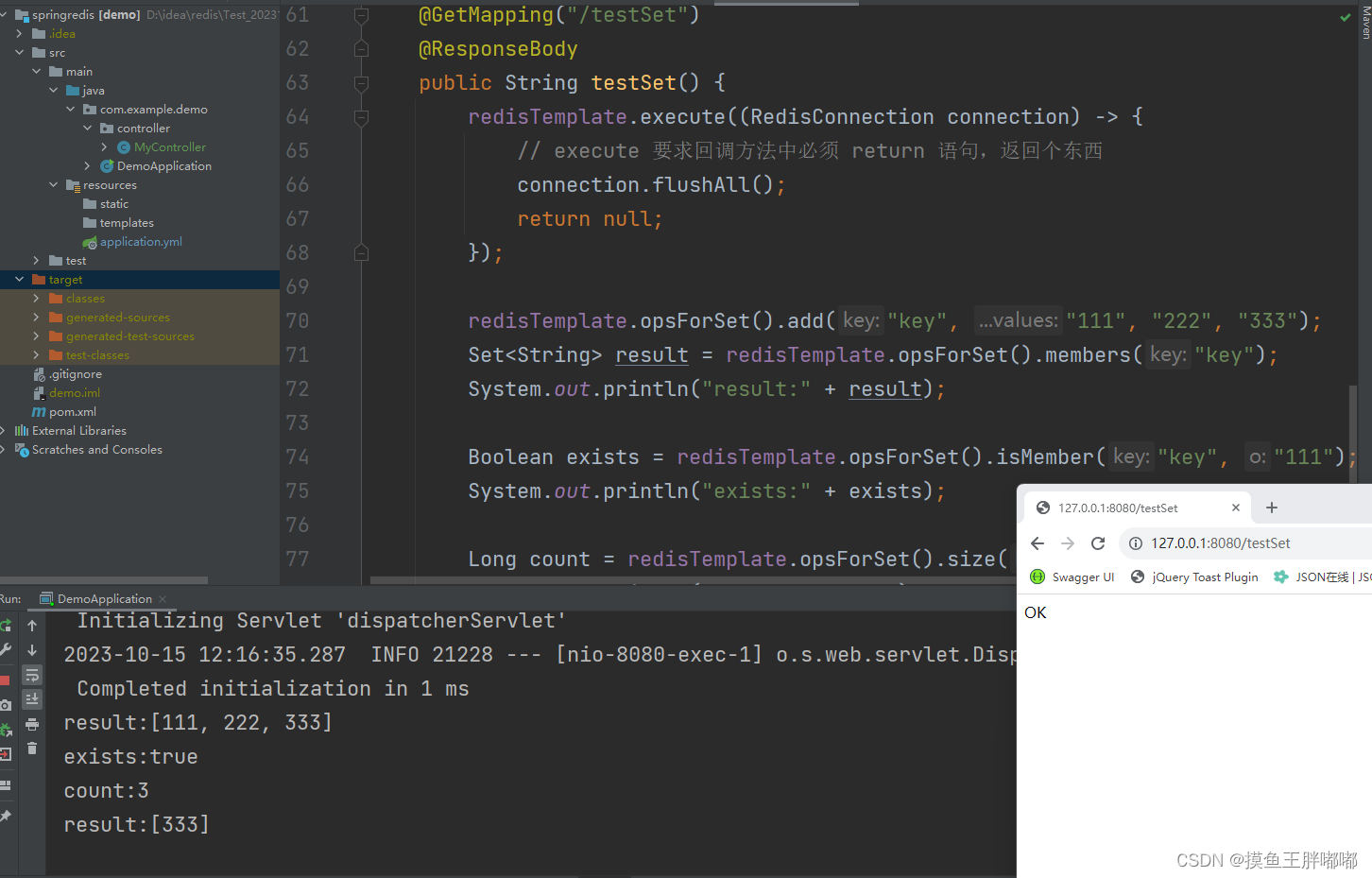Click the green bug attach-debugger icon
Image resolution: width=1372 pixels, height=878 pixels.
point(5,730)
